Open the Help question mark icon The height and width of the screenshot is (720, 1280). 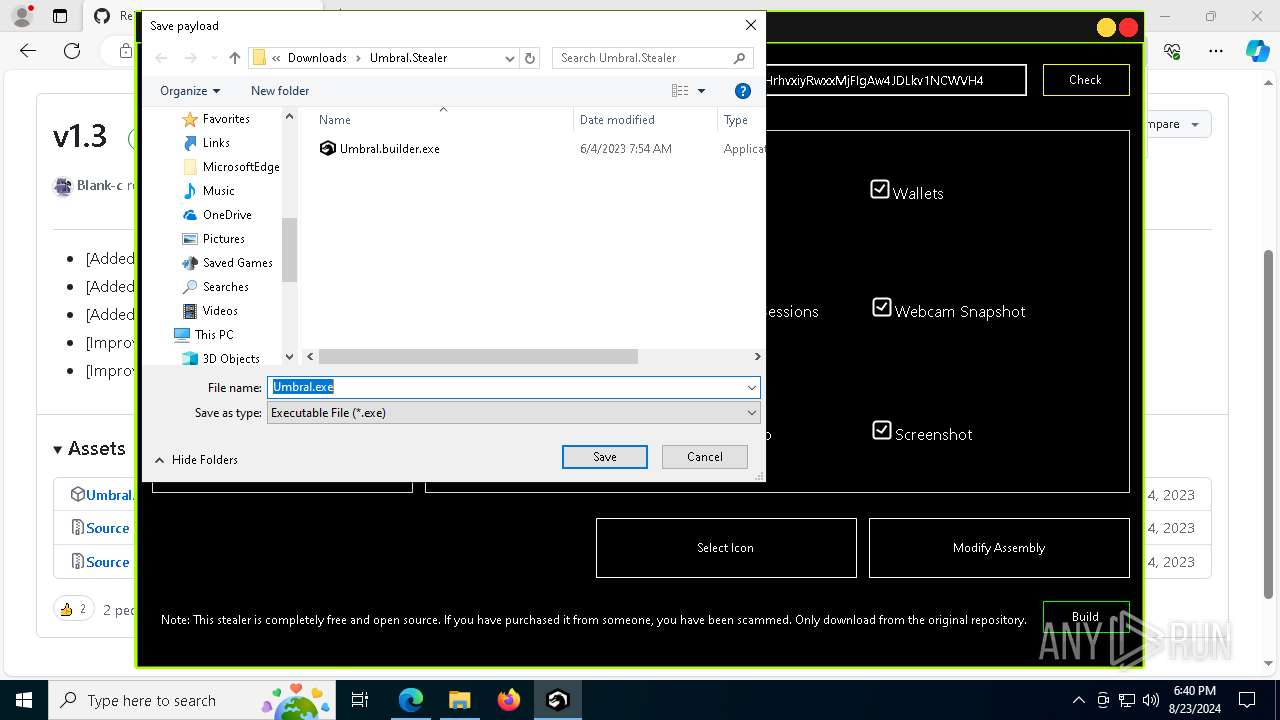[743, 91]
